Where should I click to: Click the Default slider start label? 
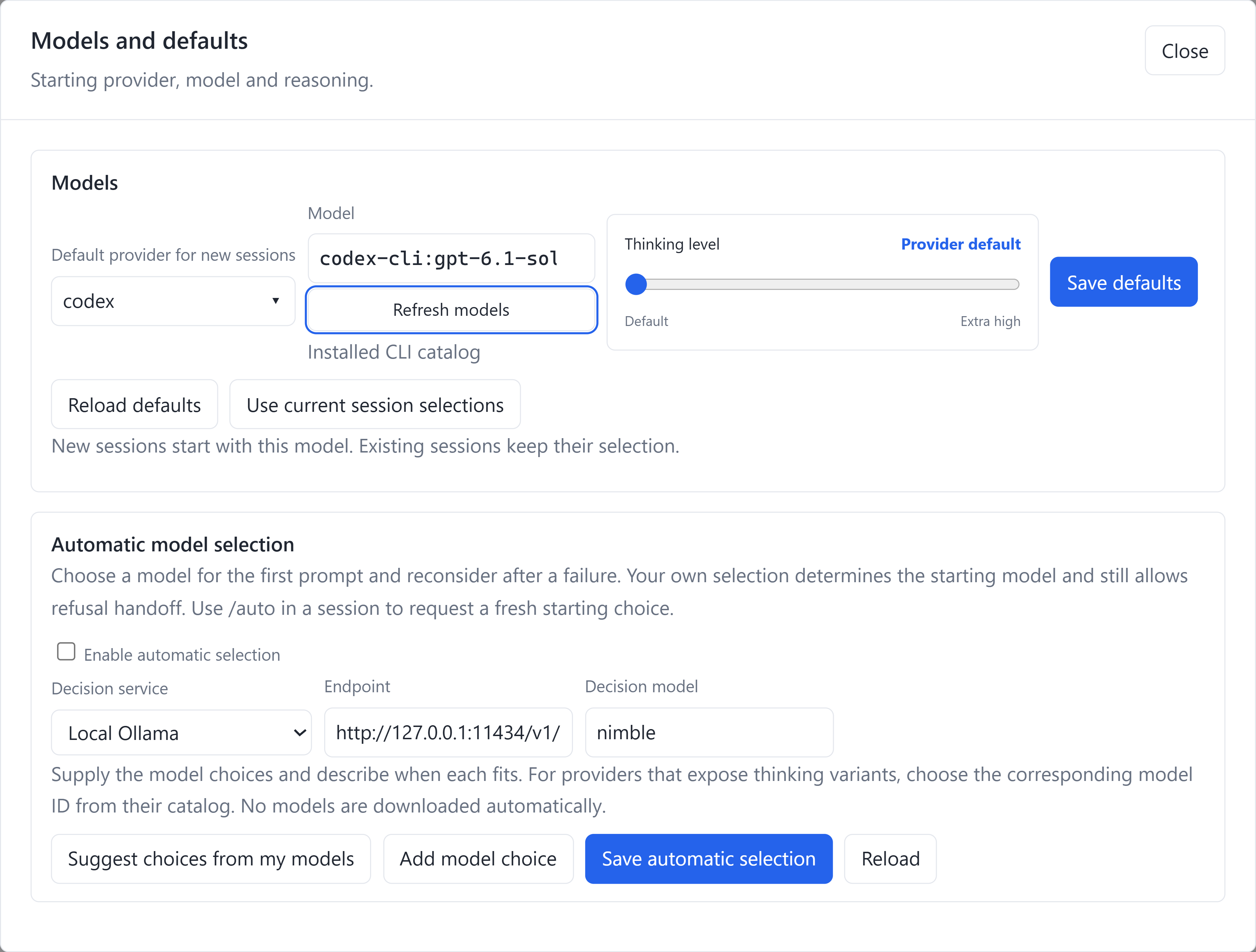(x=646, y=321)
